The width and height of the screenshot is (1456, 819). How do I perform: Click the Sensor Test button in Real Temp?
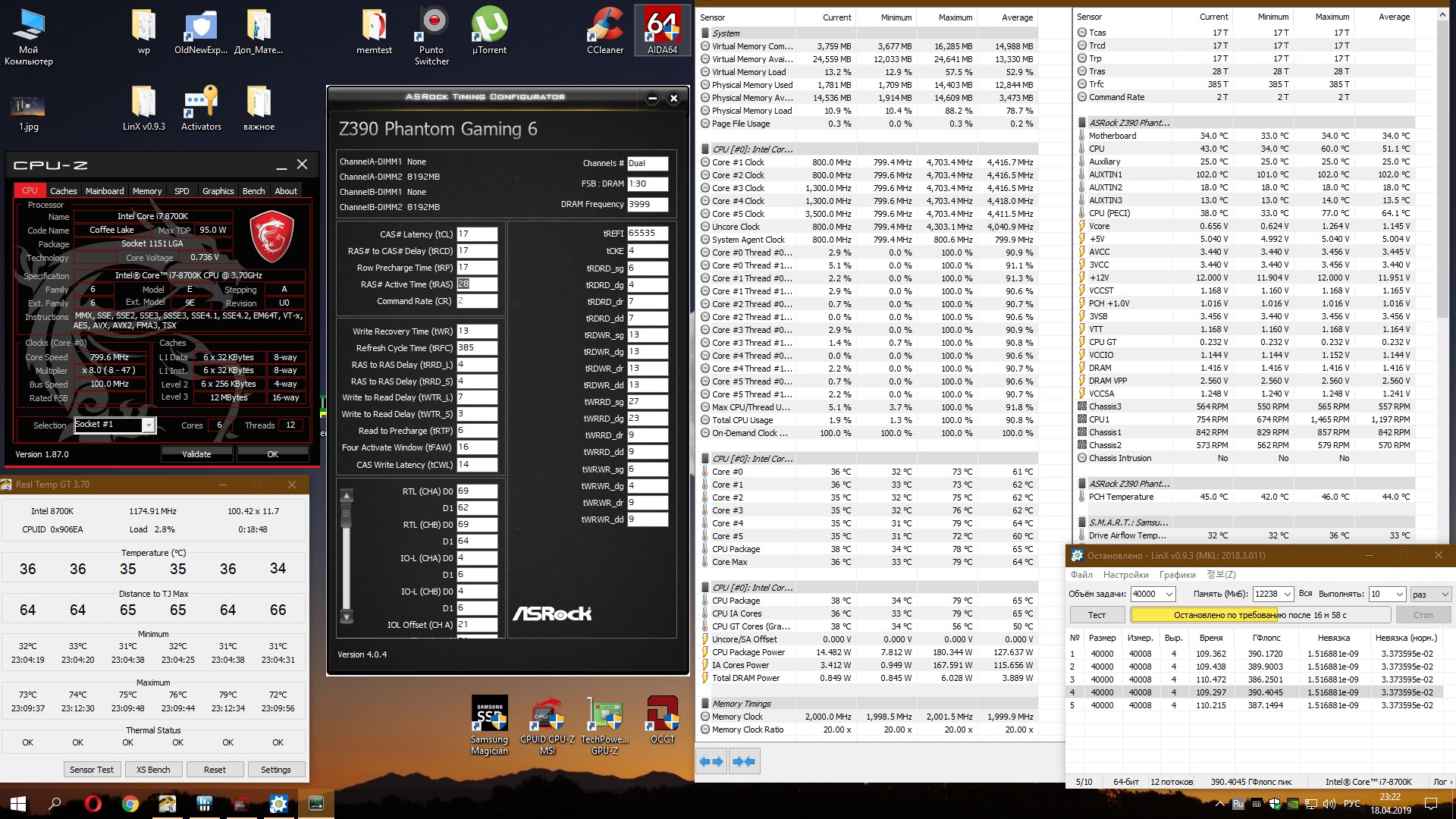pyautogui.click(x=92, y=770)
